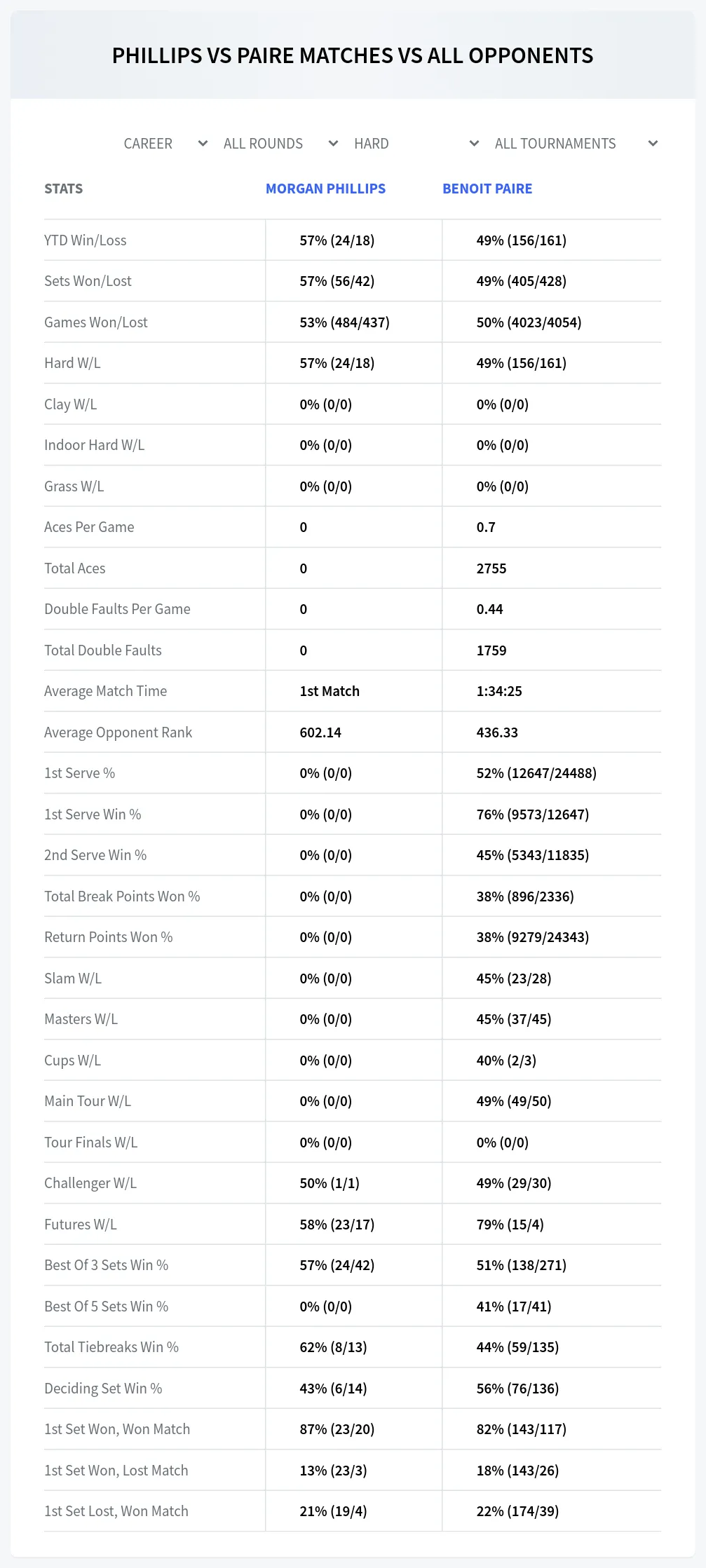Click Phillips' 62% (8/13) tiebreaks value

coord(334,1347)
